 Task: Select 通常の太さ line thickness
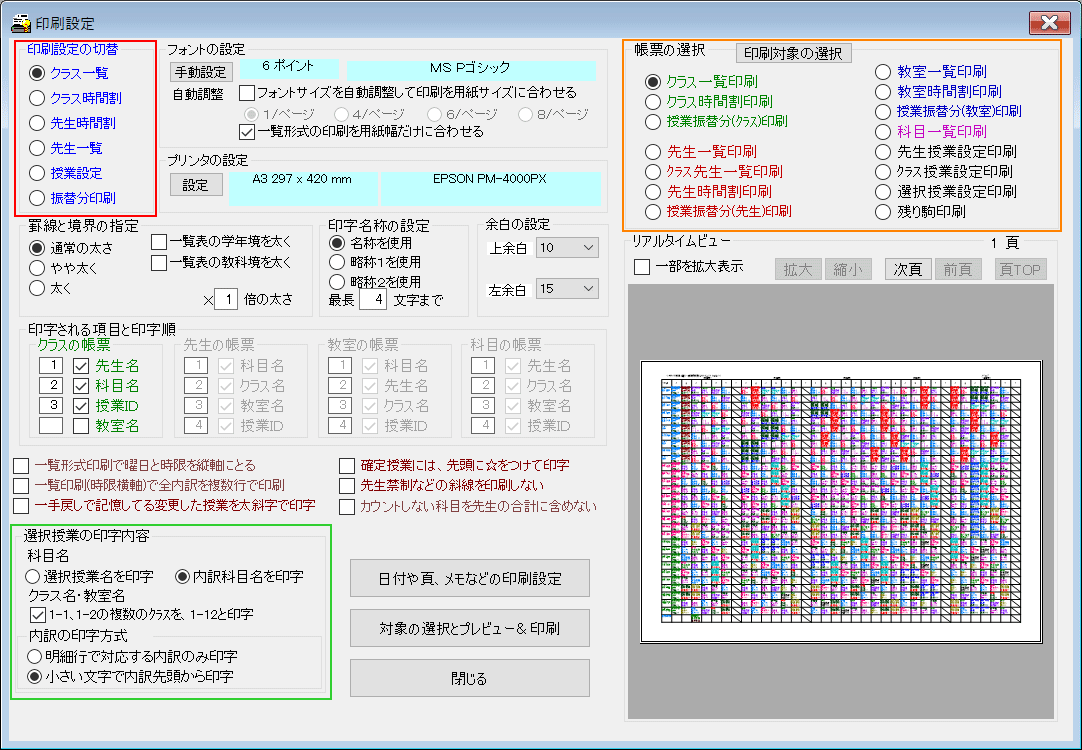37,248
